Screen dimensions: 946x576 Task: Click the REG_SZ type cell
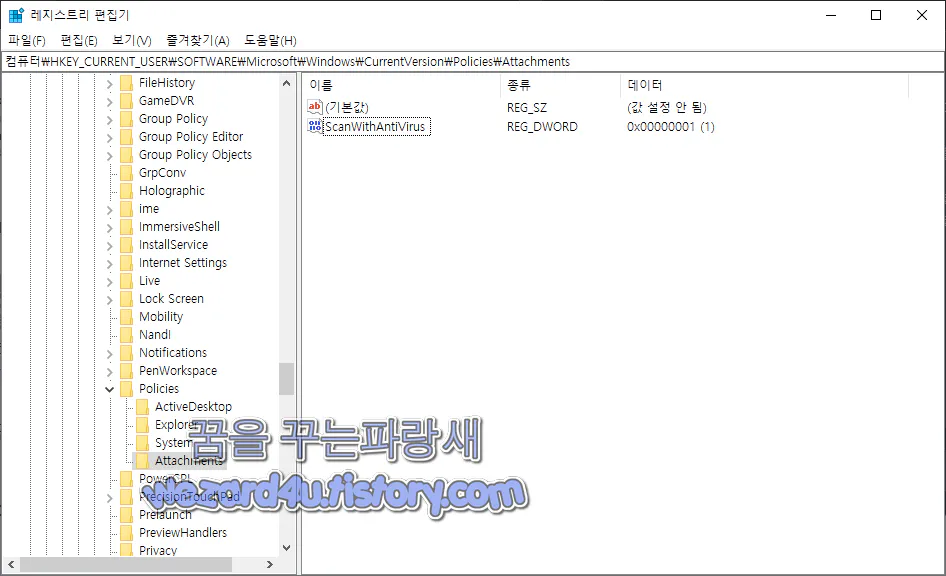pyautogui.click(x=527, y=108)
